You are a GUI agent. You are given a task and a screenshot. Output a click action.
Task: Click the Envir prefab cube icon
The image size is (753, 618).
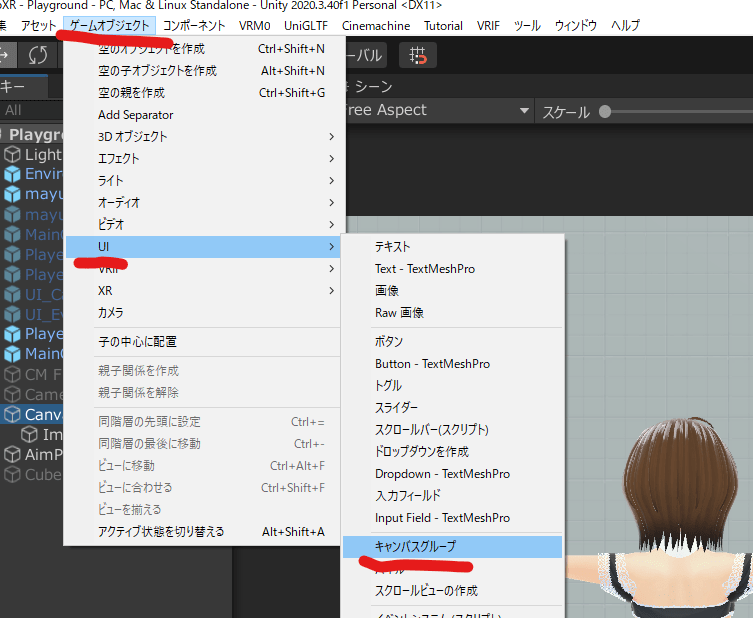coord(12,174)
